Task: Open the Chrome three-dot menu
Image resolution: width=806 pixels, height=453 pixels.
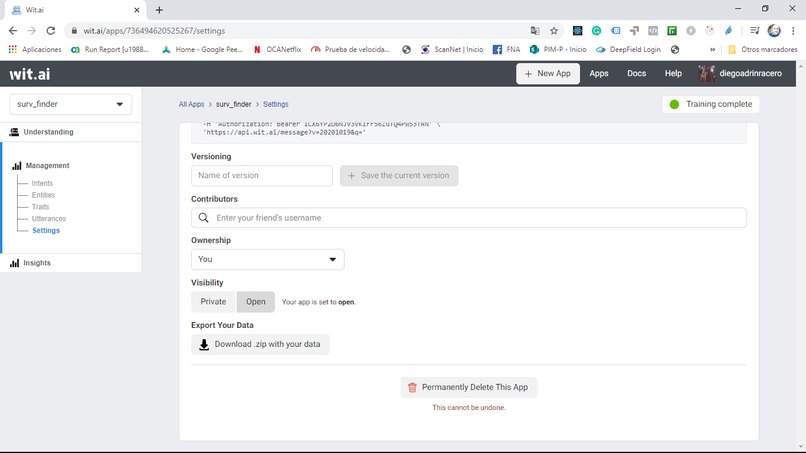Action: pyautogui.click(x=793, y=31)
